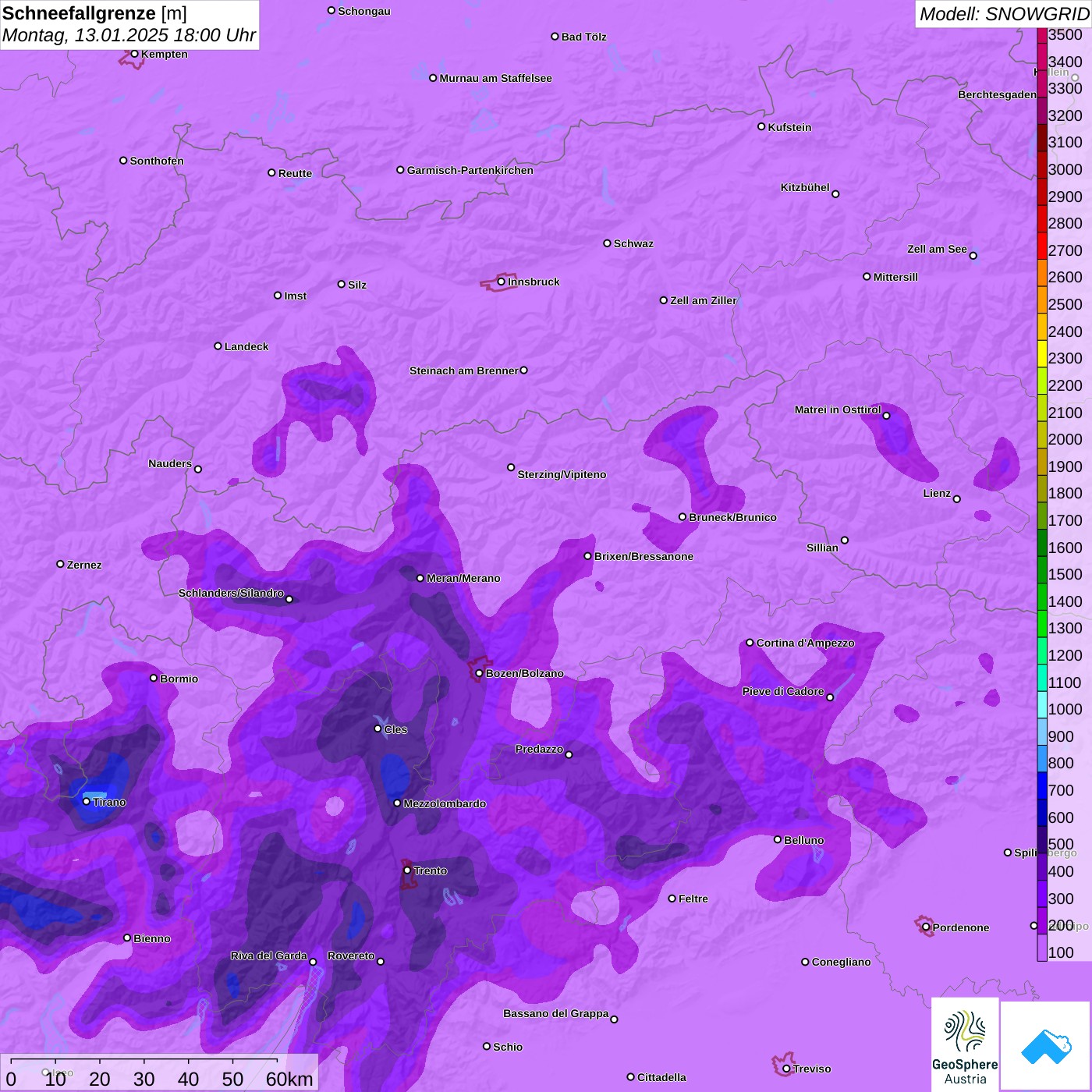The height and width of the screenshot is (1092, 1092).
Task: Click the "Schneefallgrenze [m]" title
Action: click(94, 13)
